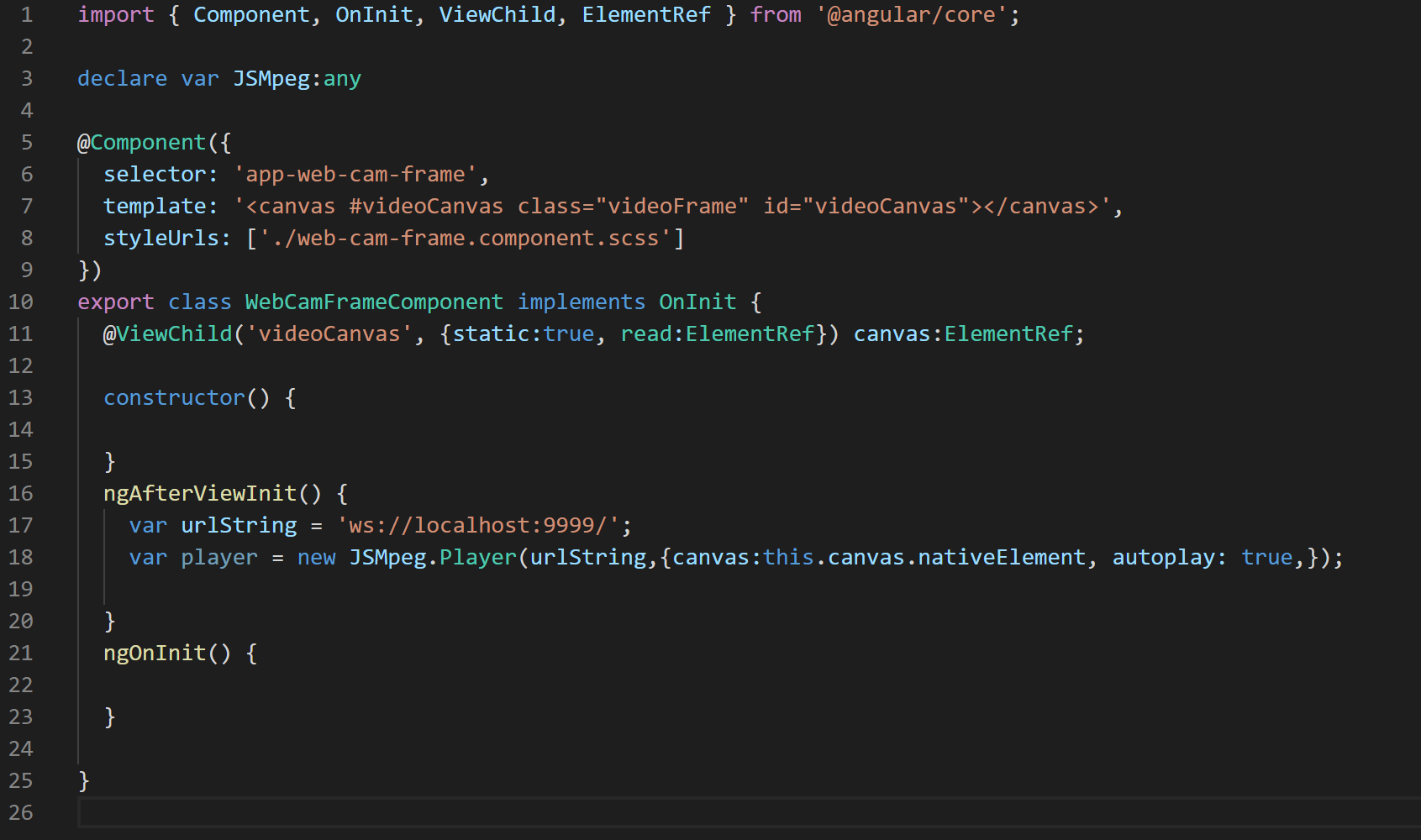Screen dimensions: 1421x840
Task: Click the '@angular/core' import string
Action: click(x=912, y=15)
